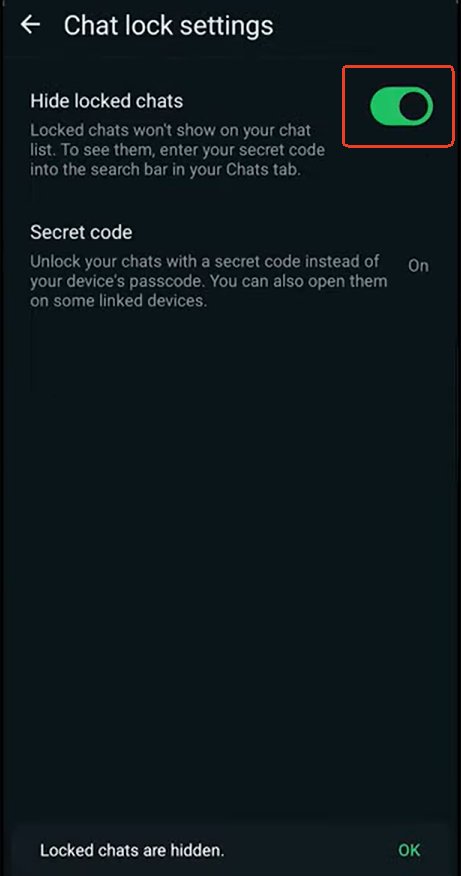Open the Secret code setting
This screenshot has width=461, height=876.
pyautogui.click(x=230, y=265)
